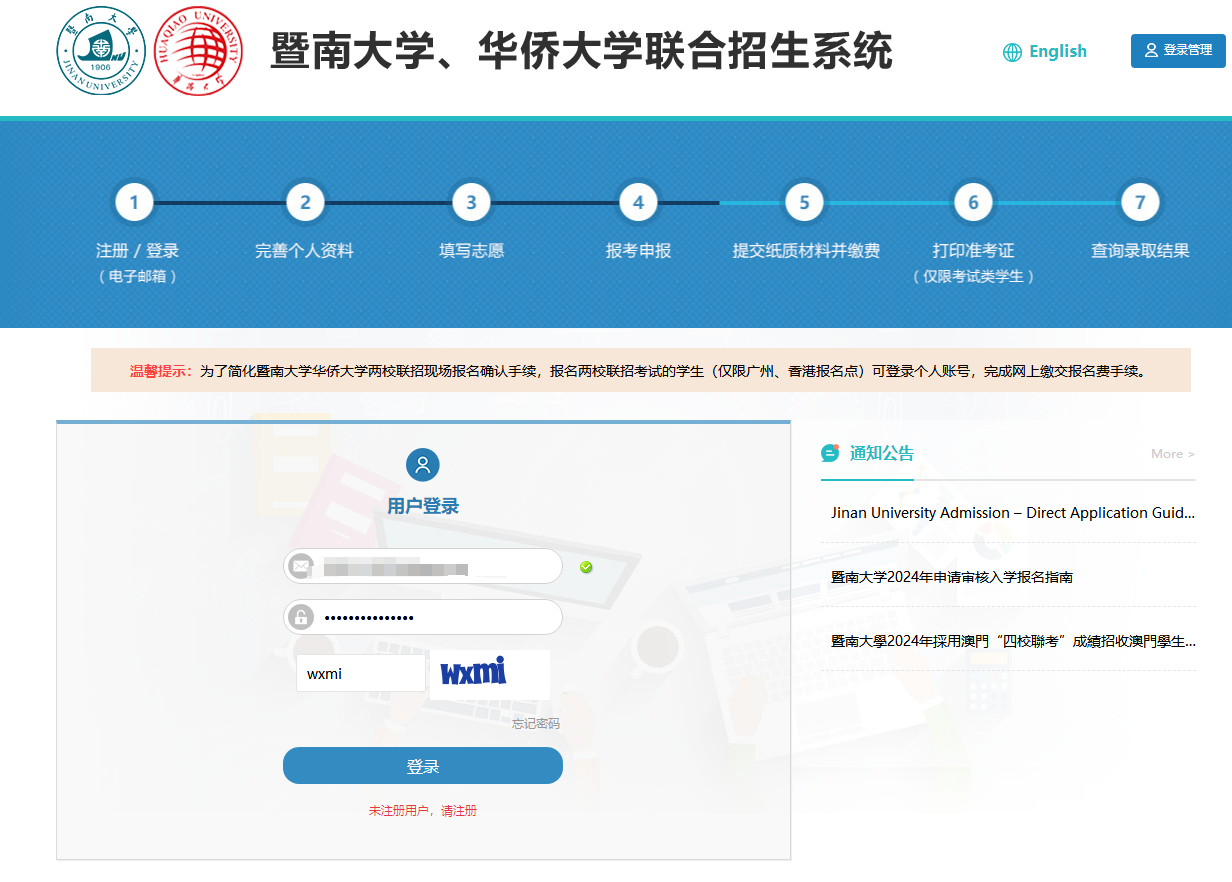Click step 7 circle 查询录取结果

[x=1140, y=203]
